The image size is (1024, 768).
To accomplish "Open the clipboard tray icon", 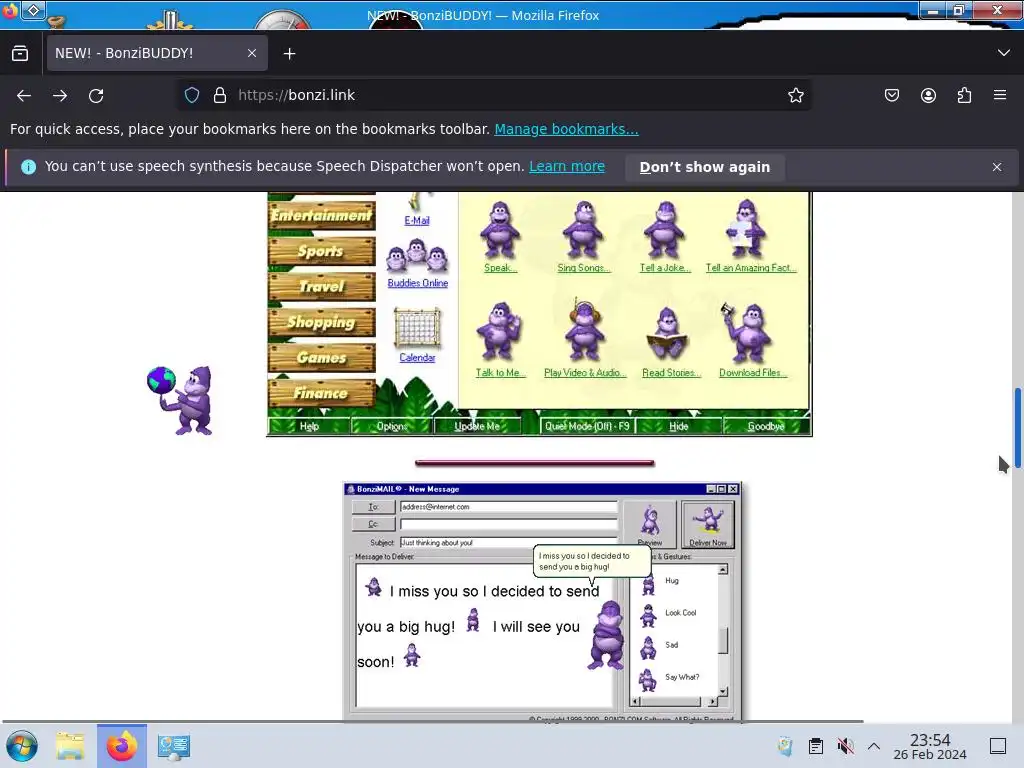I will tap(816, 746).
